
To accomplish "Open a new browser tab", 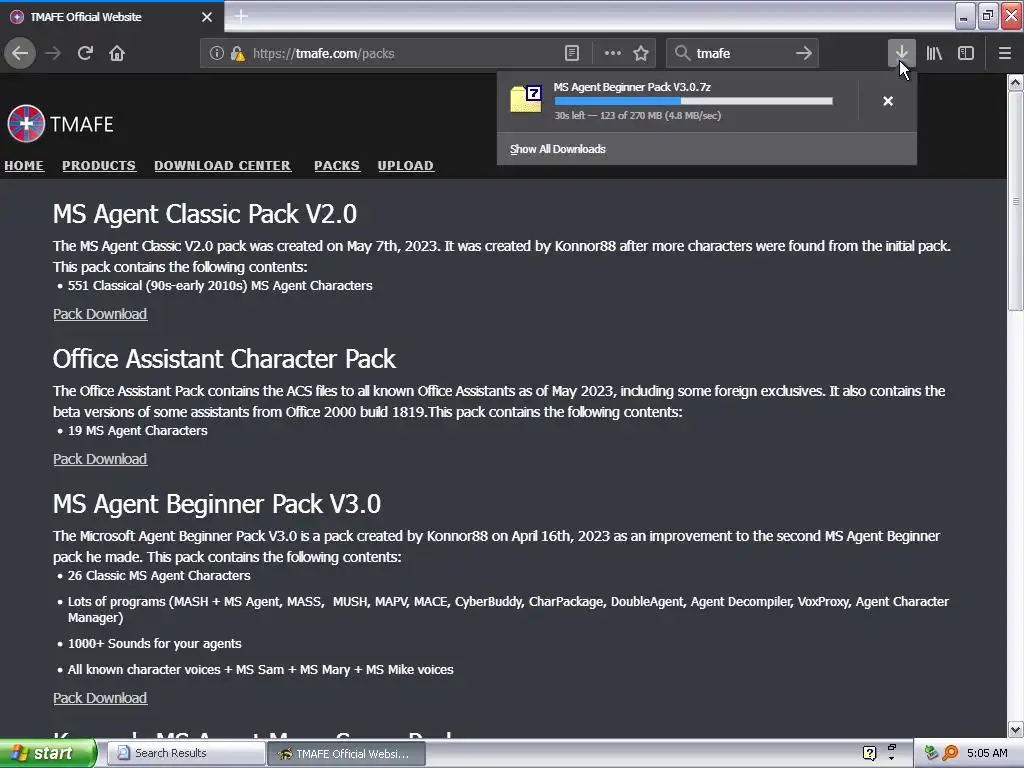I will (241, 16).
